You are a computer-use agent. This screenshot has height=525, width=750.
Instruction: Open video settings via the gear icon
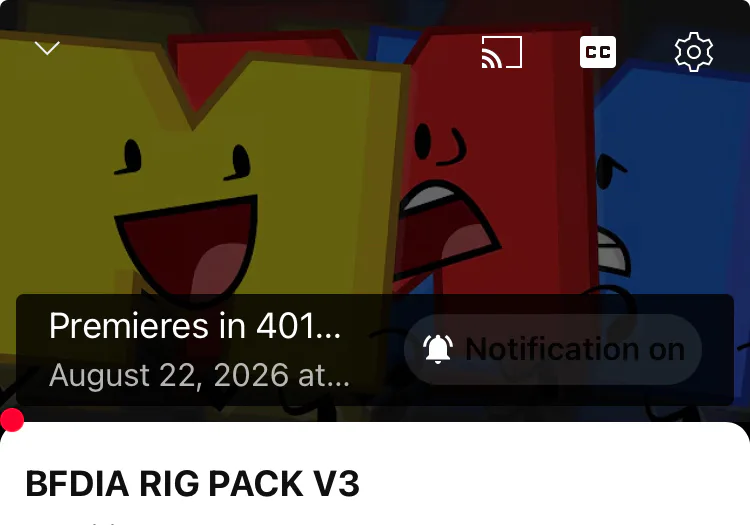coord(694,52)
